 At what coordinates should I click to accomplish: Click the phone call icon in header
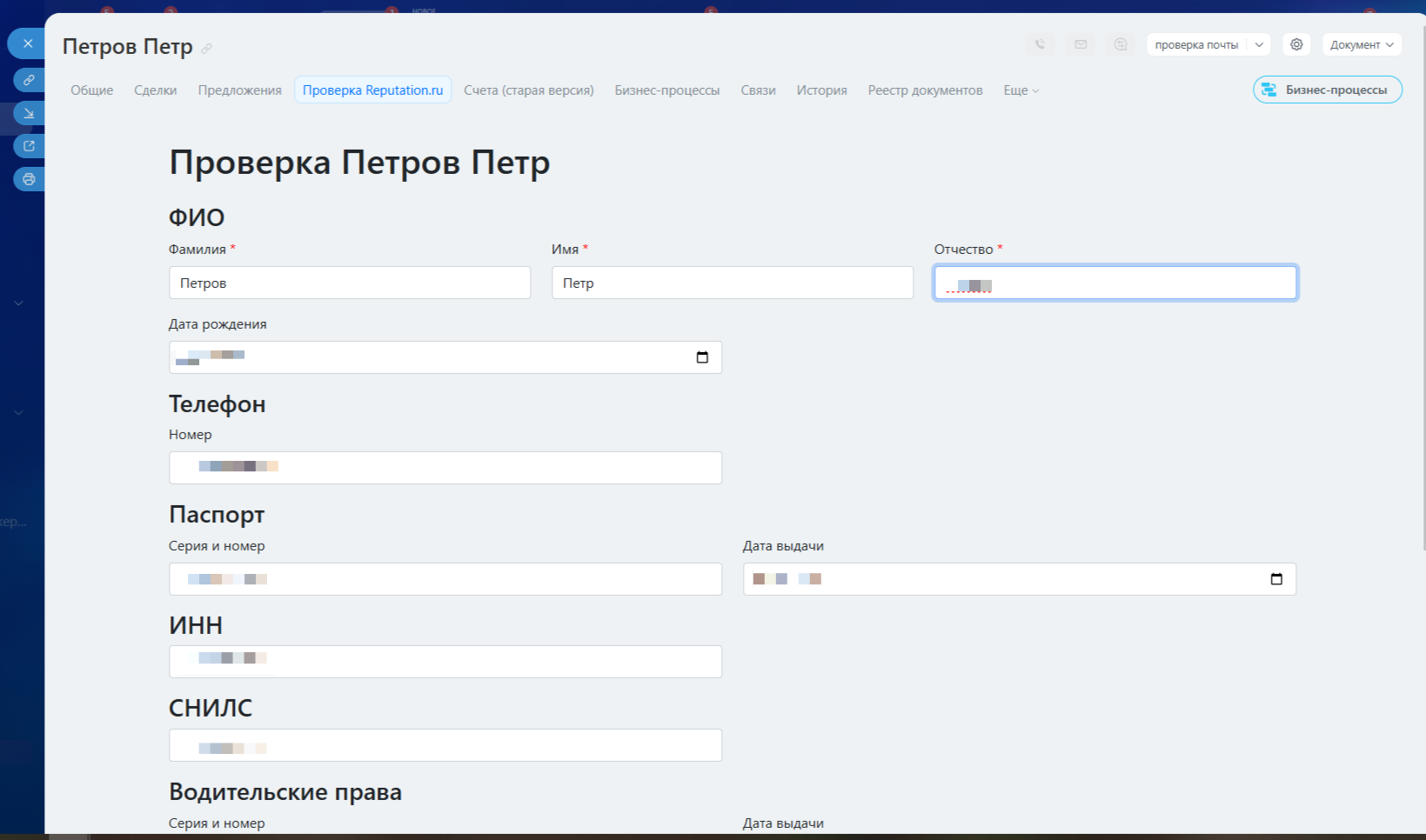pos(1040,44)
